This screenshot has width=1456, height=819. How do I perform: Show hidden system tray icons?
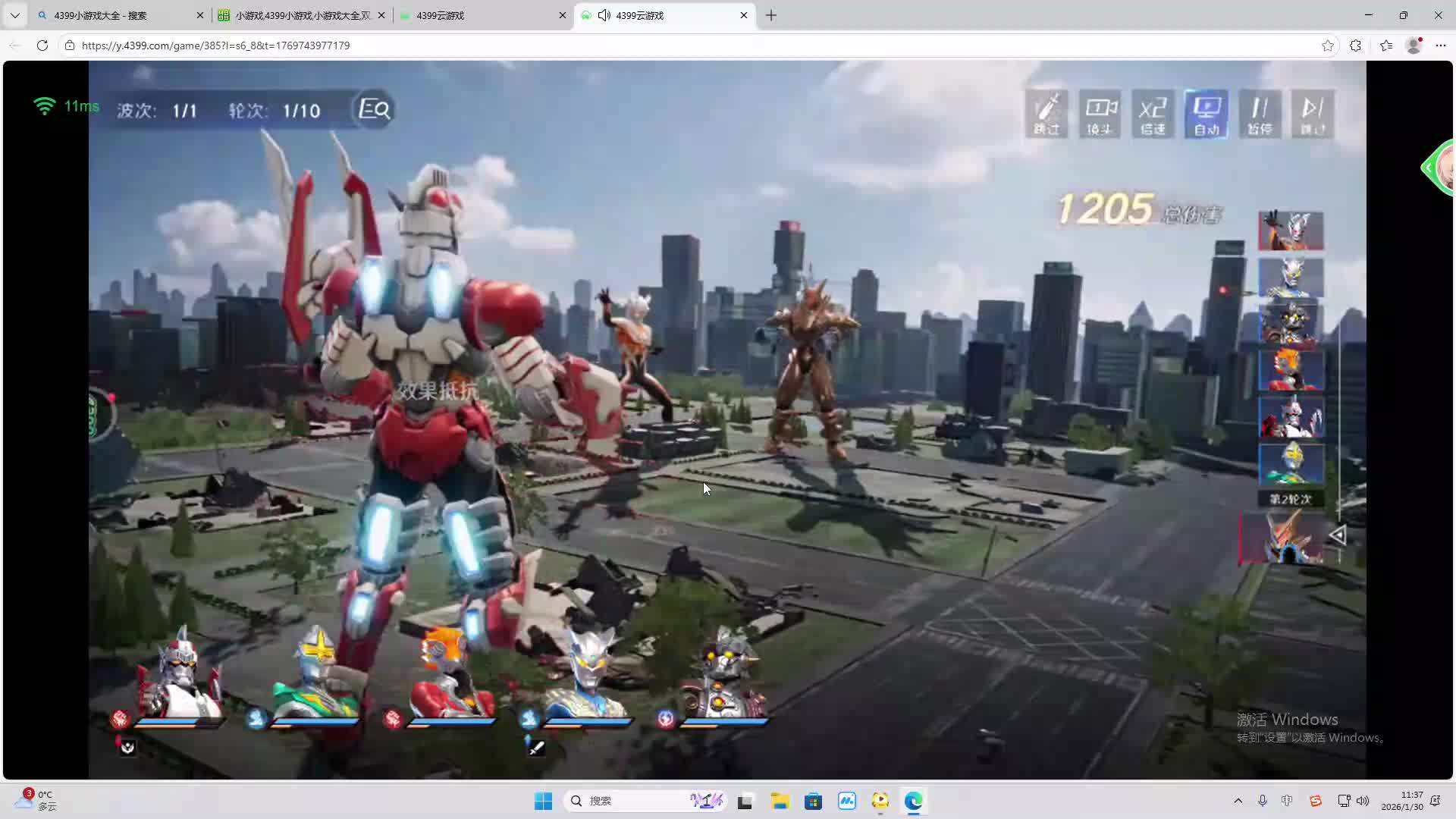[1238, 801]
